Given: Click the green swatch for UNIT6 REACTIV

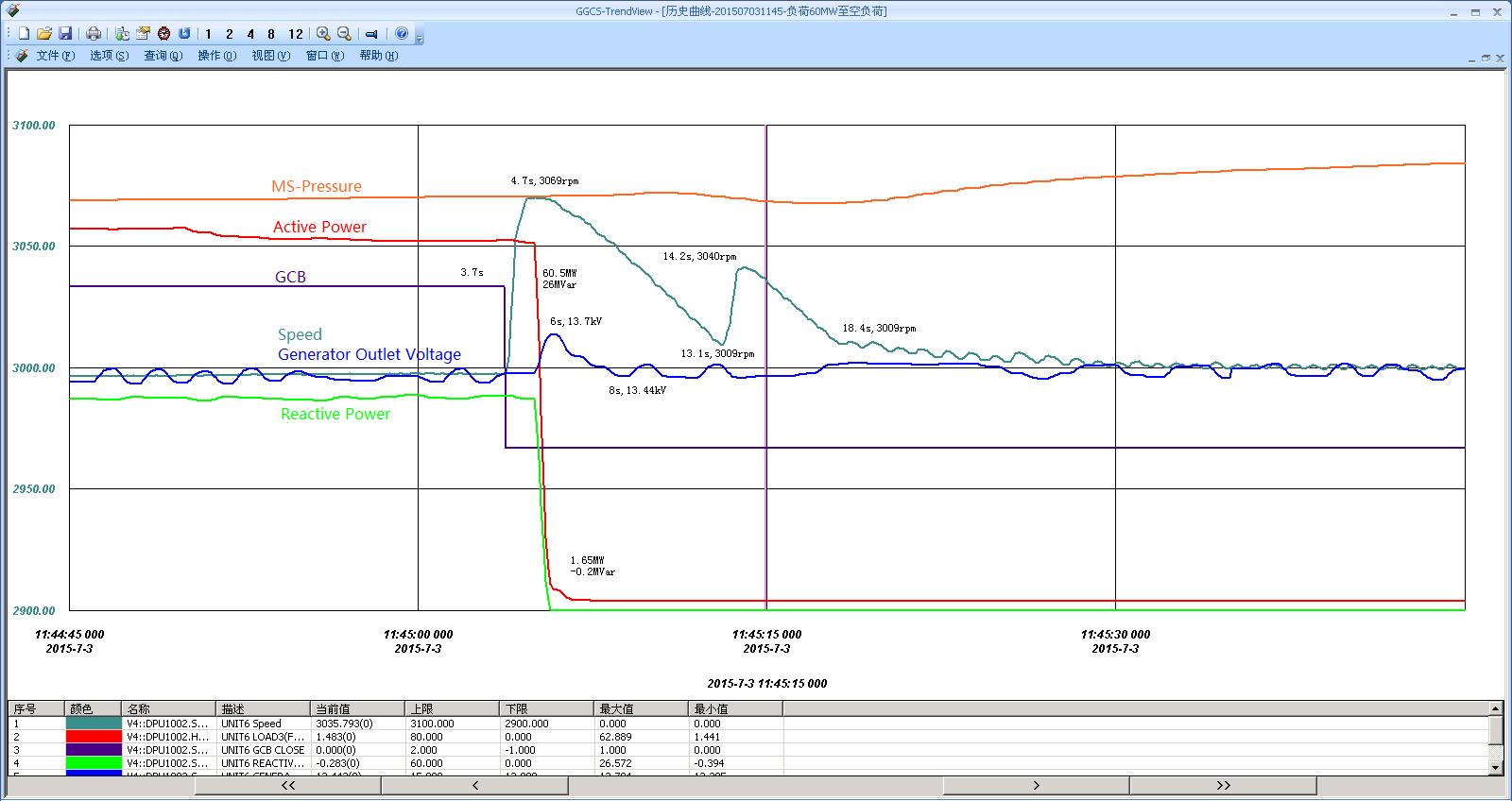Looking at the screenshot, I should point(94,763).
